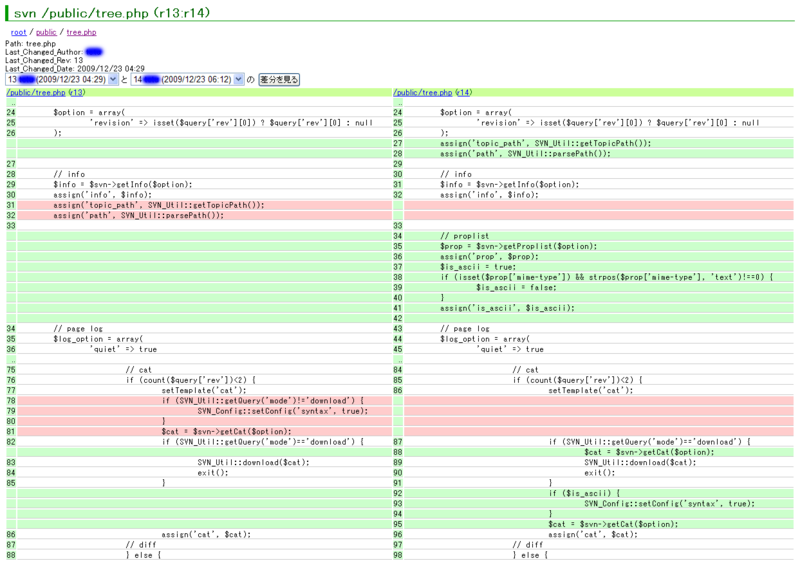Click removed line with mode!='download' check
Screen dimensions: 800x561
[263, 401]
